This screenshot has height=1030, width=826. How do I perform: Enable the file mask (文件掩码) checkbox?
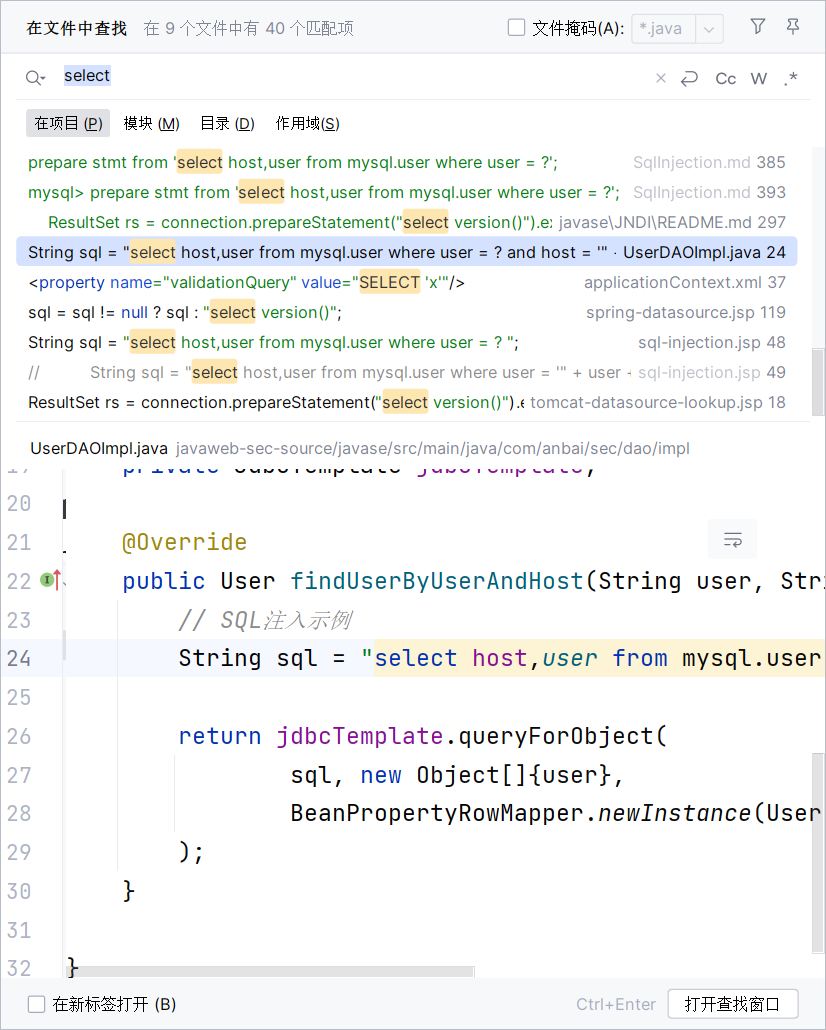click(517, 28)
